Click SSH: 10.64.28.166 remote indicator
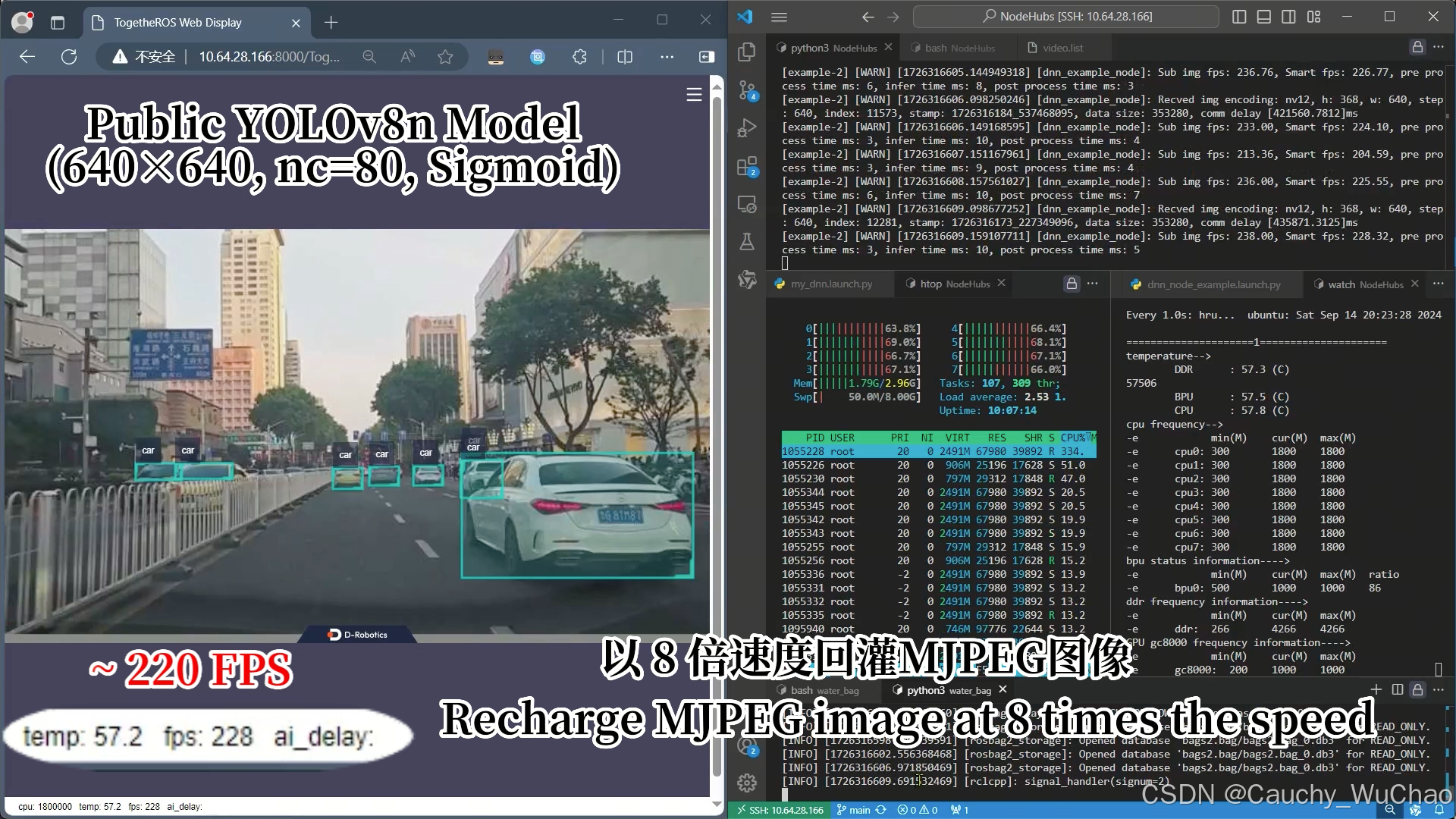This screenshot has height=819, width=1456. 780,810
